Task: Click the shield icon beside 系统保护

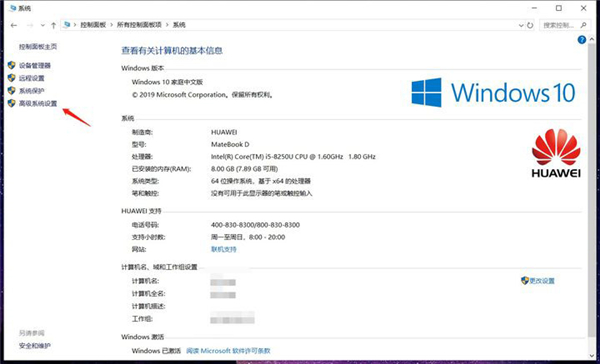Action: click(x=11, y=90)
